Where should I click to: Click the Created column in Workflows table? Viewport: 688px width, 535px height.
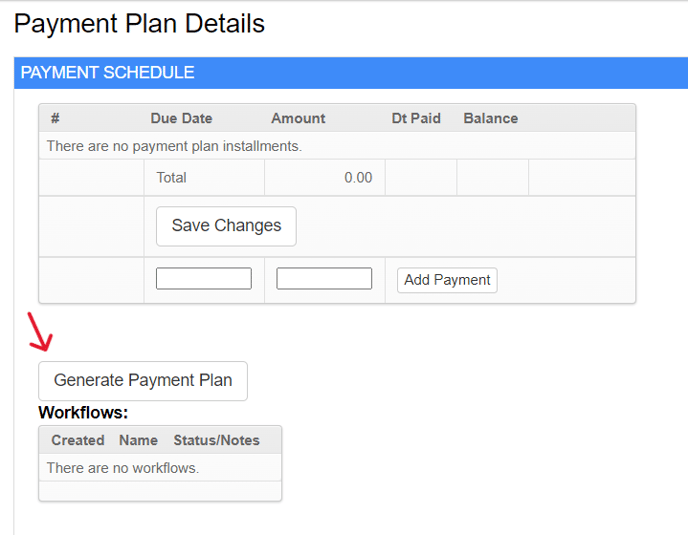coord(78,440)
